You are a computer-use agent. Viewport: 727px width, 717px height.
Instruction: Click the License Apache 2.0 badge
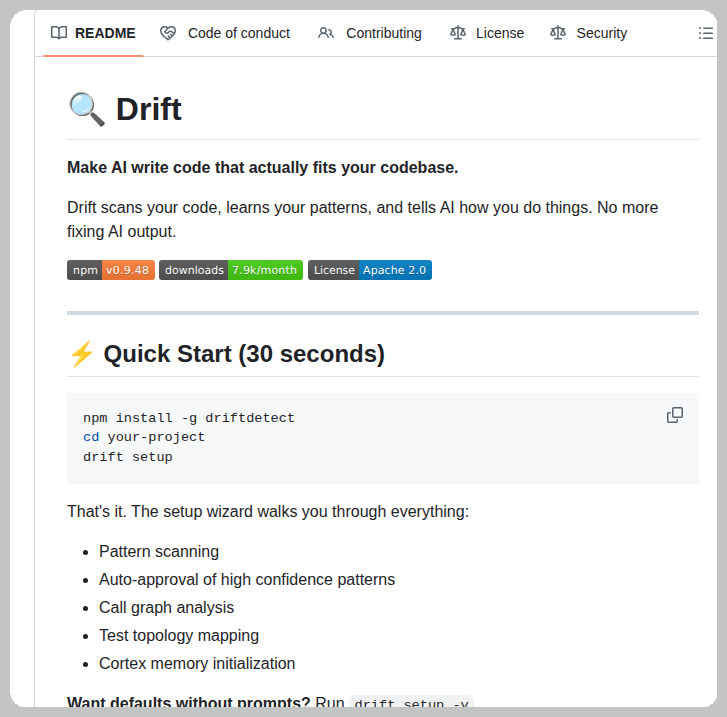click(370, 270)
